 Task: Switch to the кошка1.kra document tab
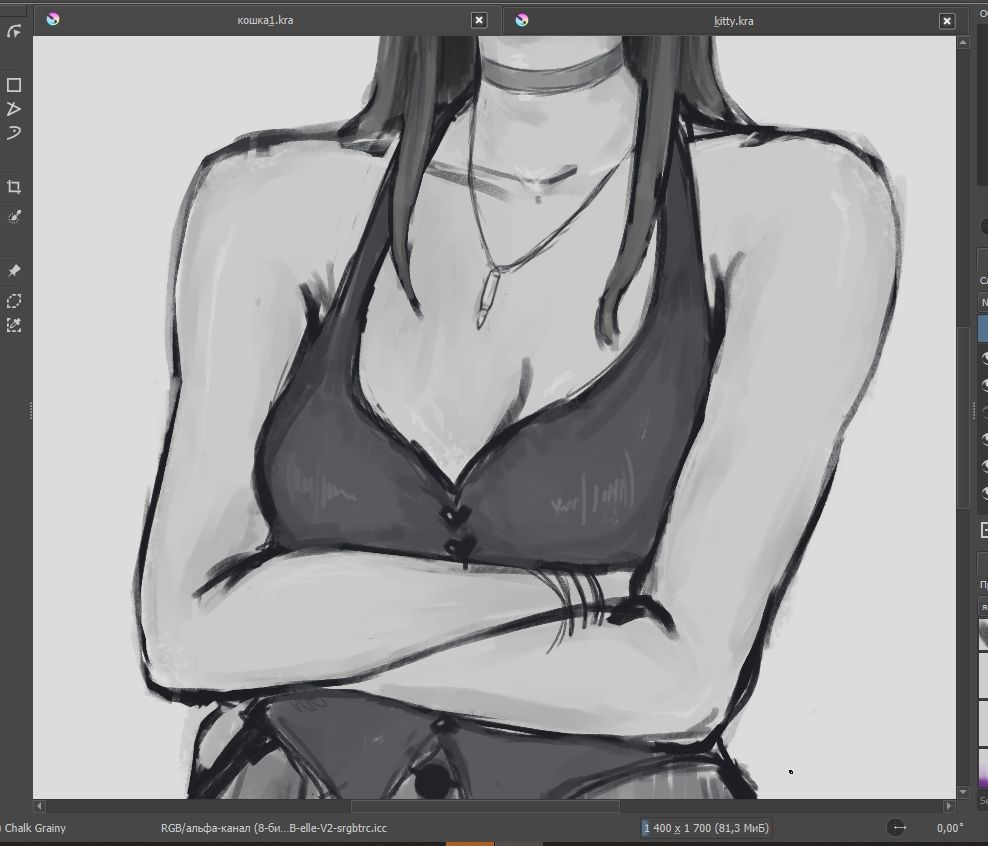click(265, 20)
